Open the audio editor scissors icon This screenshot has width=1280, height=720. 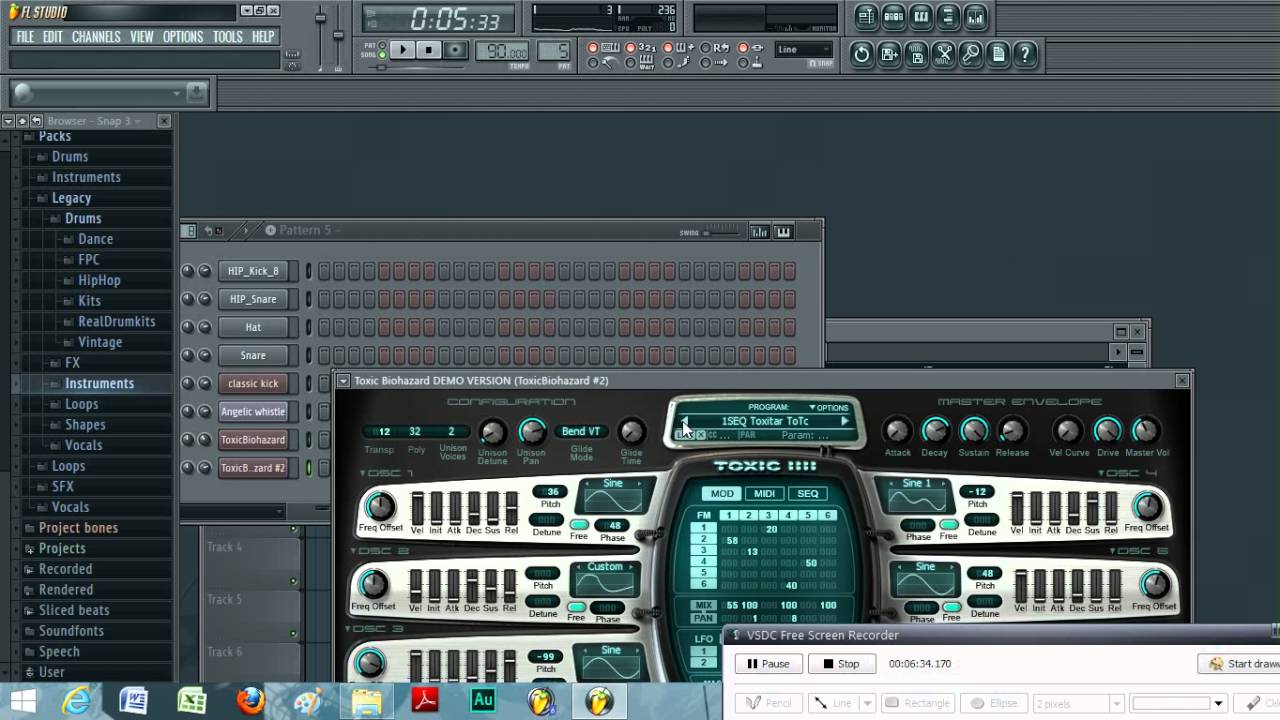tap(943, 55)
